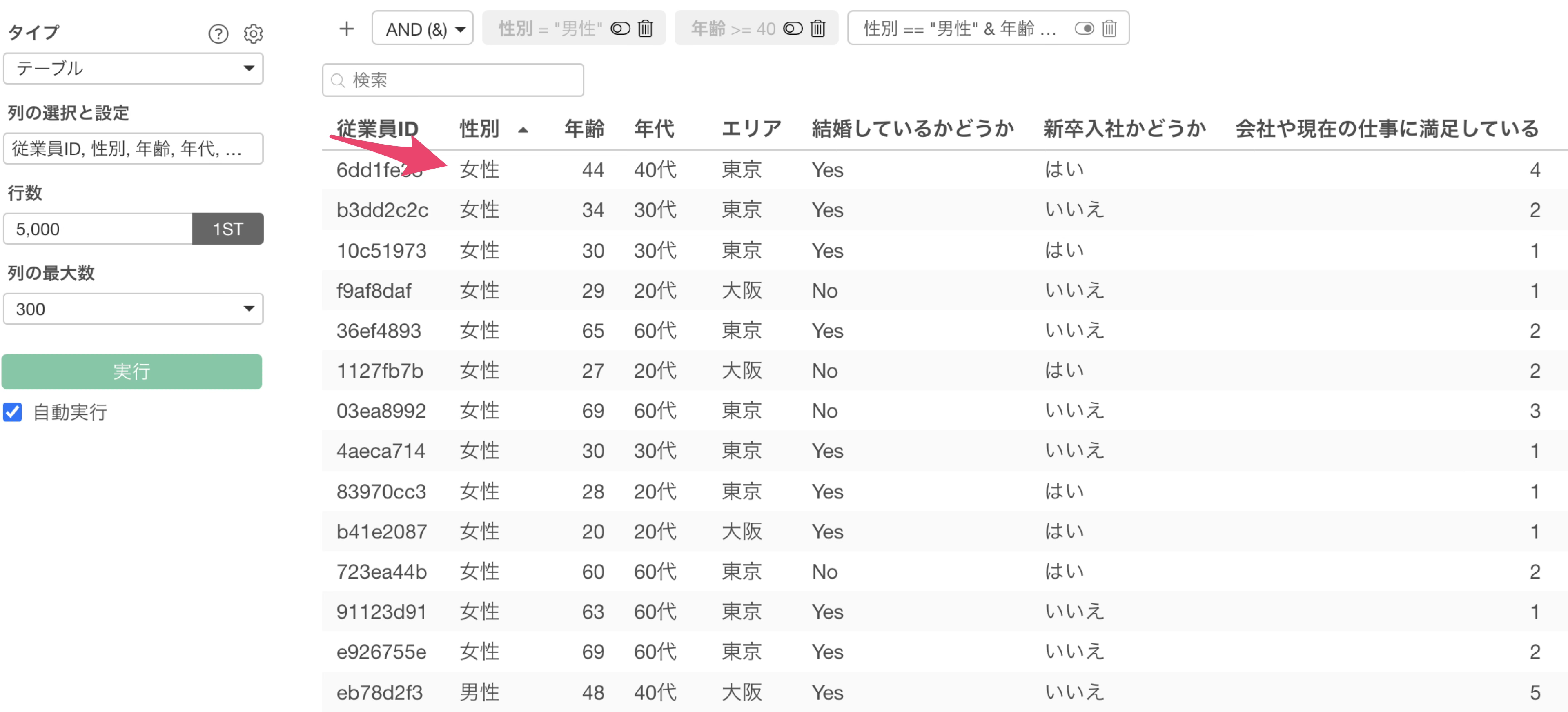Image resolution: width=1568 pixels, height=712 pixels.
Task: Uncheck the 自動実行 checkbox
Action: click(13, 412)
